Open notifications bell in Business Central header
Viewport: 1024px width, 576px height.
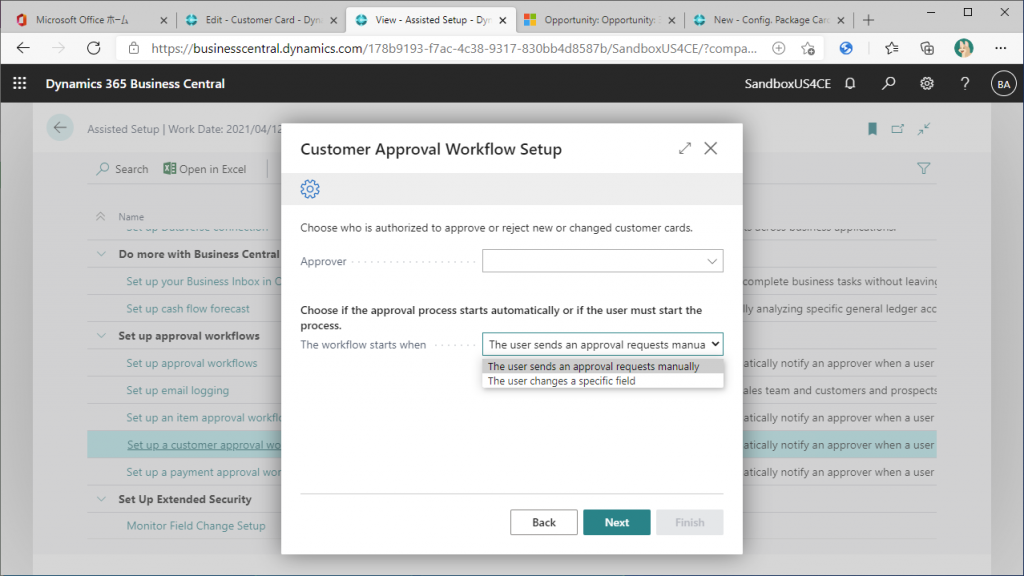850,84
